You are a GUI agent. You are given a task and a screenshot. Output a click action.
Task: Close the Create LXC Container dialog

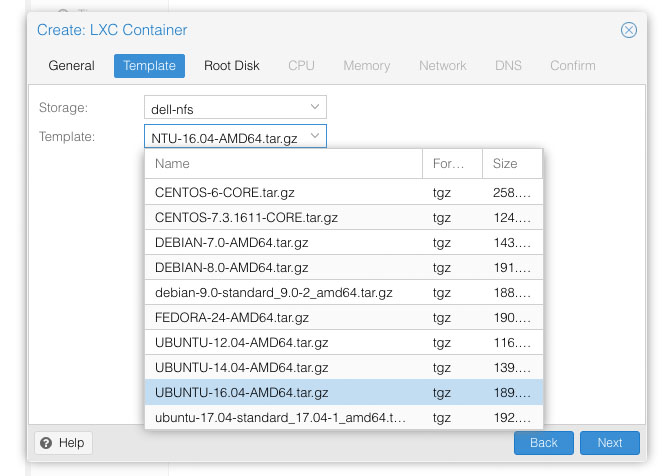[628, 30]
